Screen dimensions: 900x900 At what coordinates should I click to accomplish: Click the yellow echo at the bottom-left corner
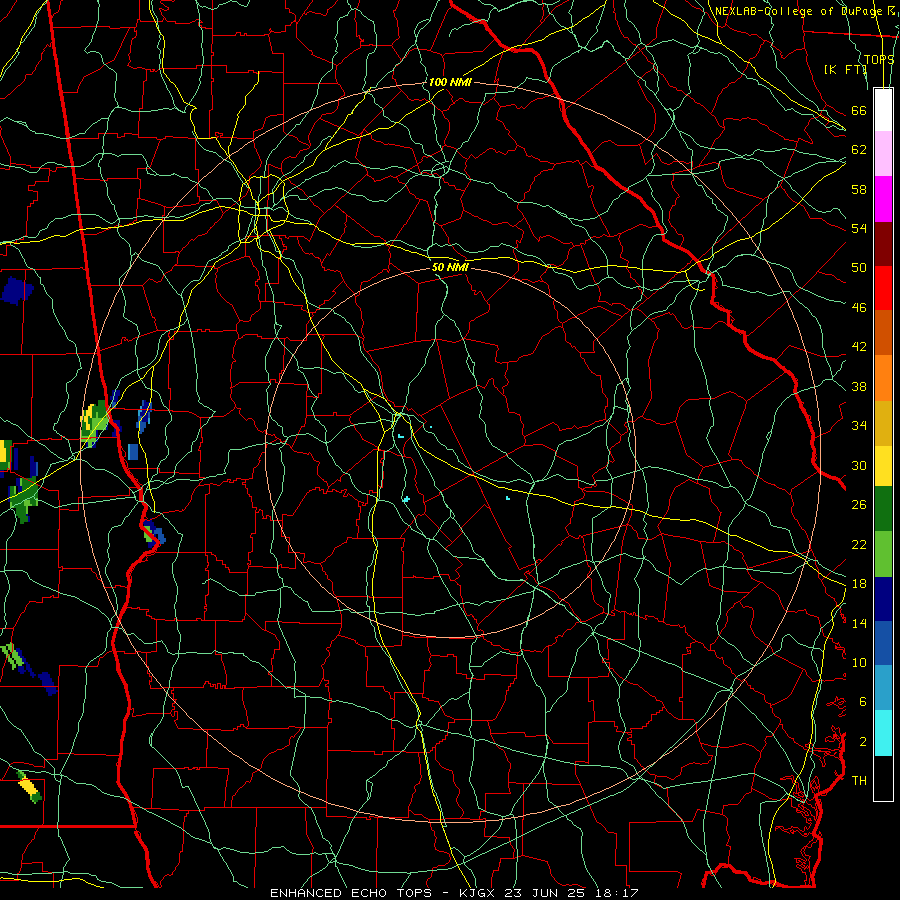(30, 786)
